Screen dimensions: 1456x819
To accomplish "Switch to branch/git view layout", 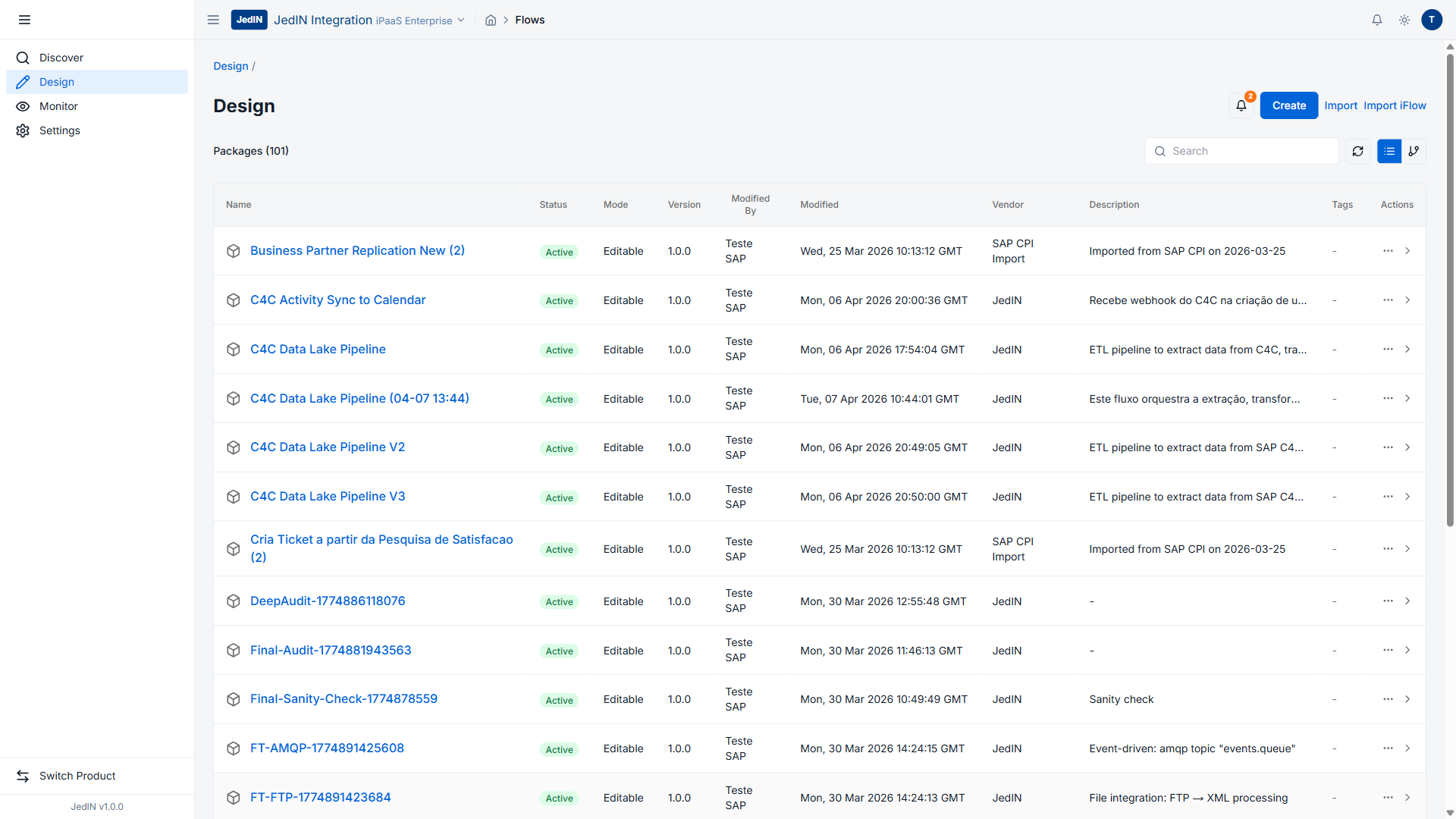I will tap(1414, 151).
